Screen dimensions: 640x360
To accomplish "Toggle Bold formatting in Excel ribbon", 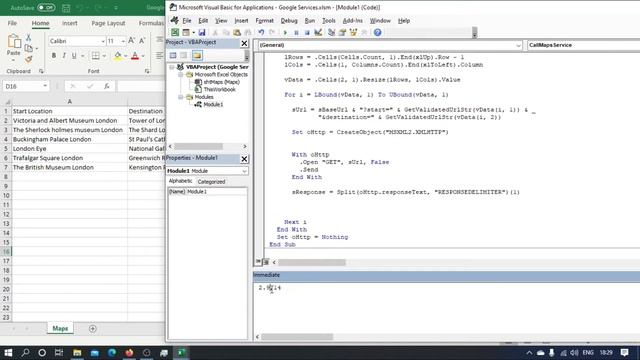I will [x=53, y=56].
